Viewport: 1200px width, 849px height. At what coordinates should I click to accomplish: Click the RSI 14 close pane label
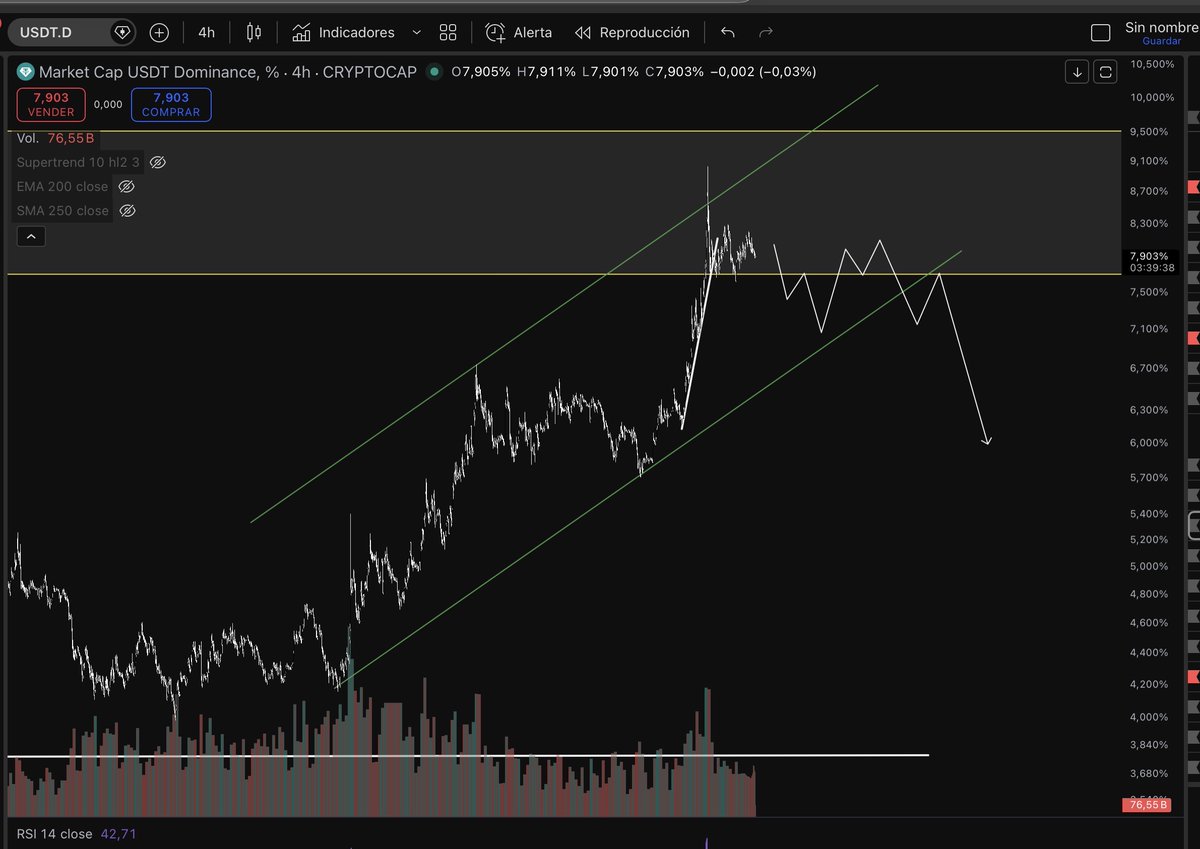54,833
